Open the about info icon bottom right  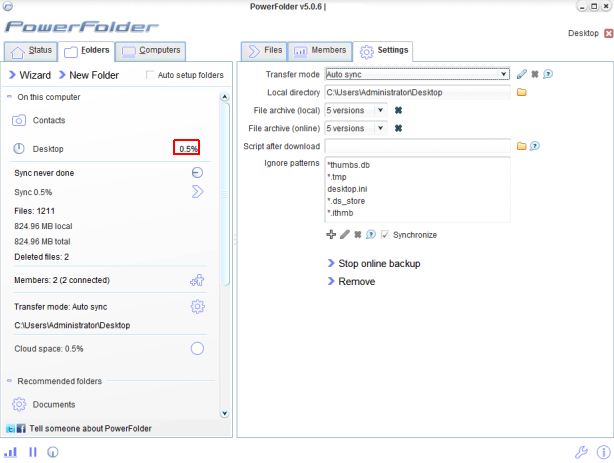(603, 452)
